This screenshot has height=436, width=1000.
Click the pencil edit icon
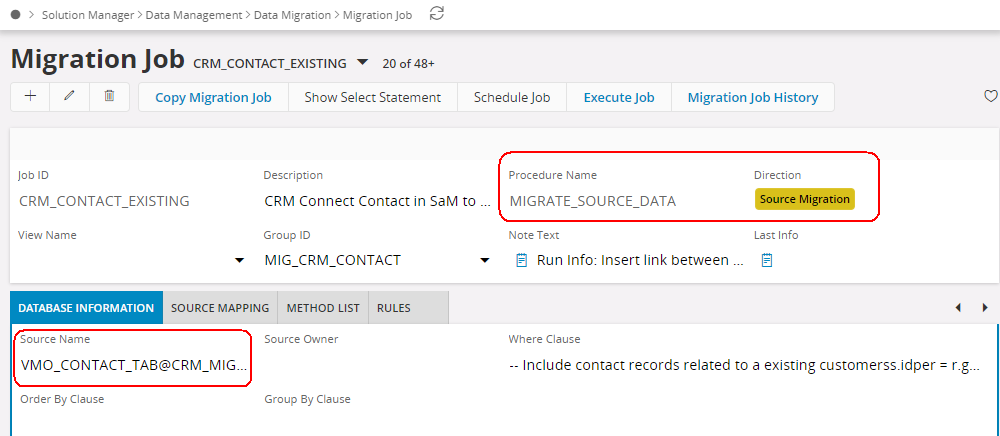tap(70, 97)
